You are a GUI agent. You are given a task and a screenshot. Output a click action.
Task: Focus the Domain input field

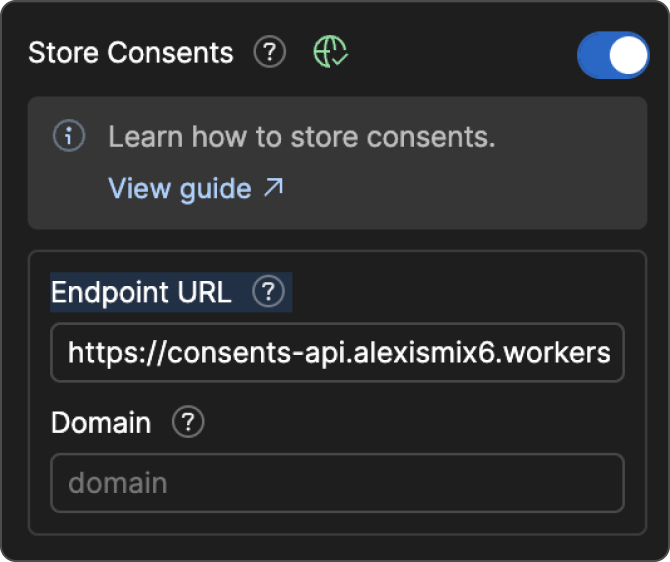338,483
